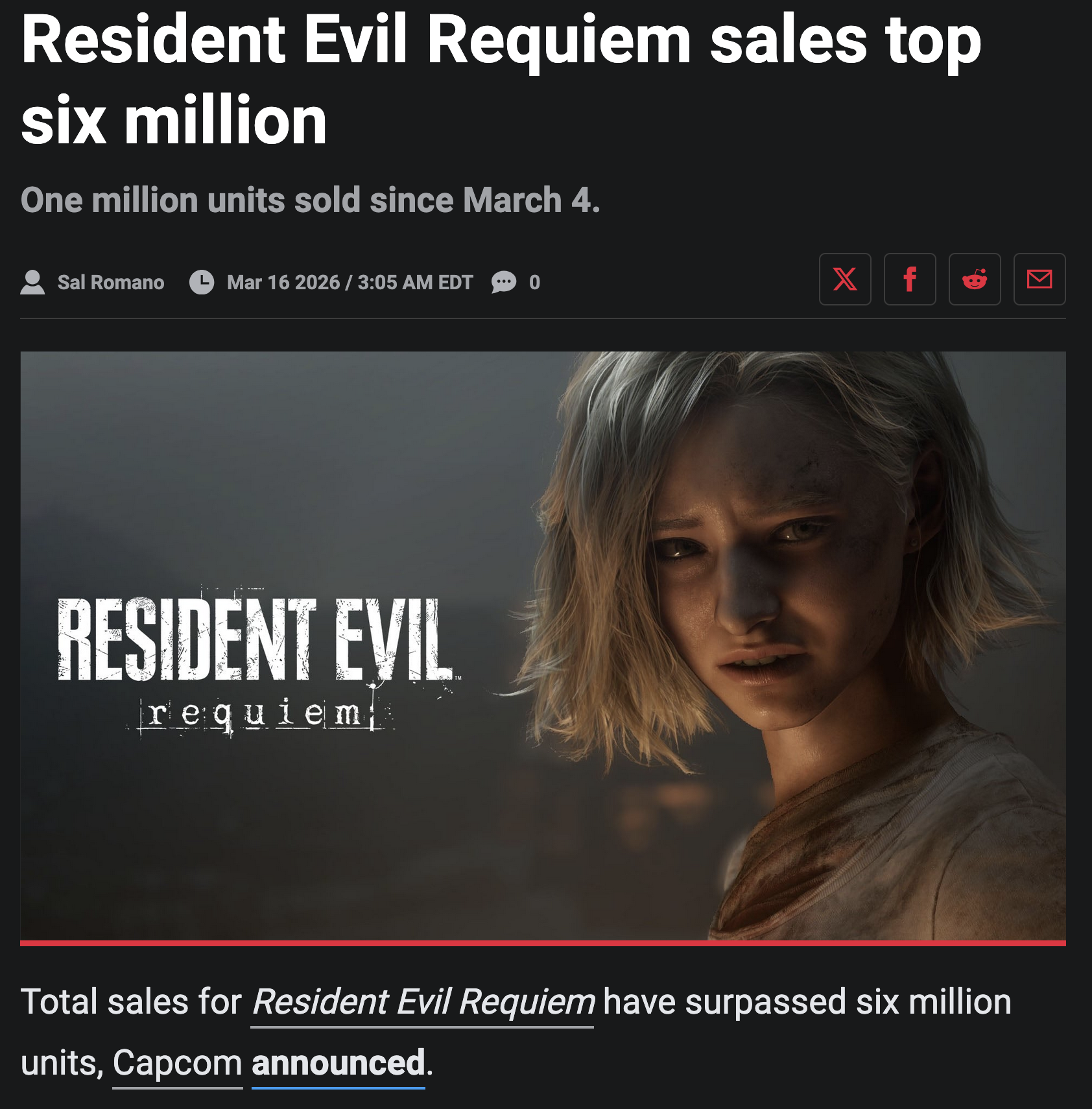
Task: Share the article on Facebook
Action: click(x=910, y=280)
